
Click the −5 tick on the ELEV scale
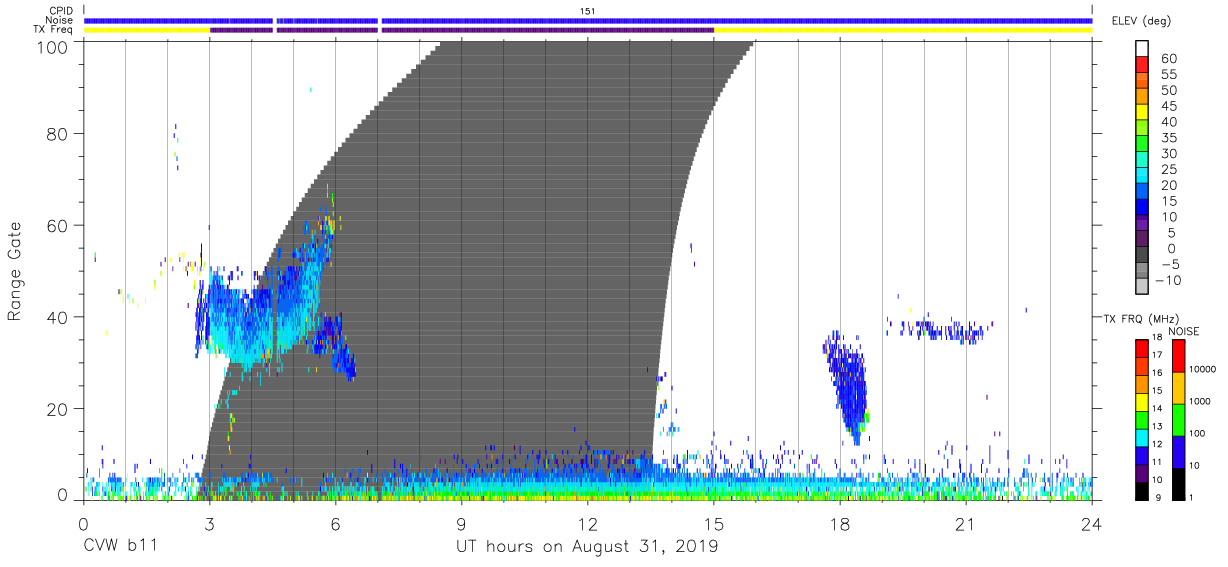click(1169, 263)
